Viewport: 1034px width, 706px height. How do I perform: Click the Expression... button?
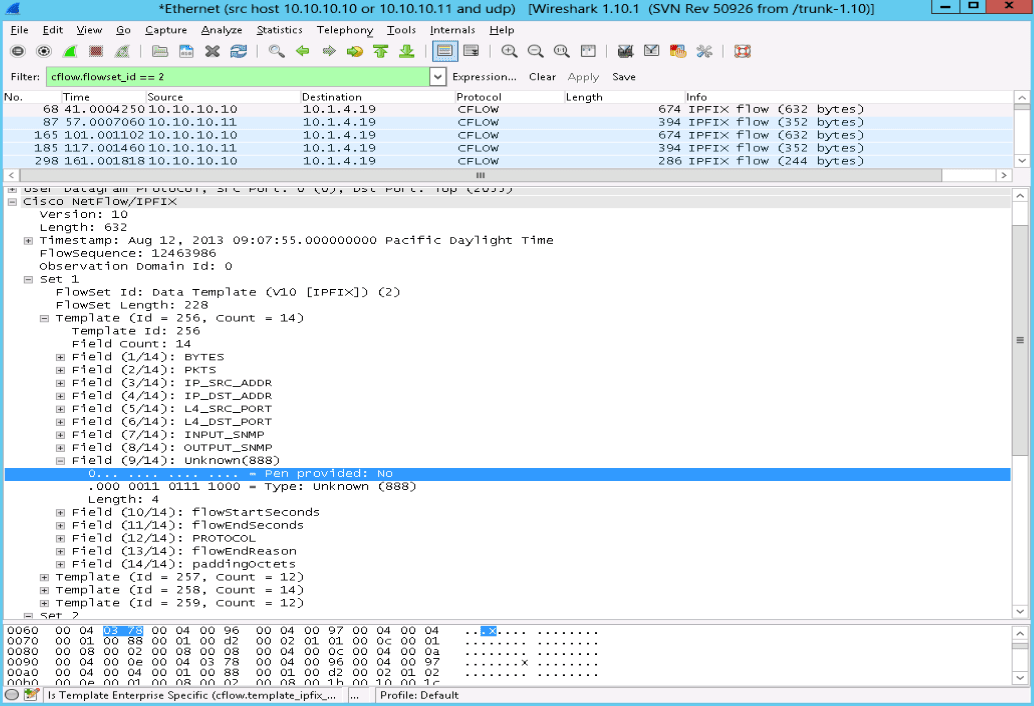click(484, 77)
